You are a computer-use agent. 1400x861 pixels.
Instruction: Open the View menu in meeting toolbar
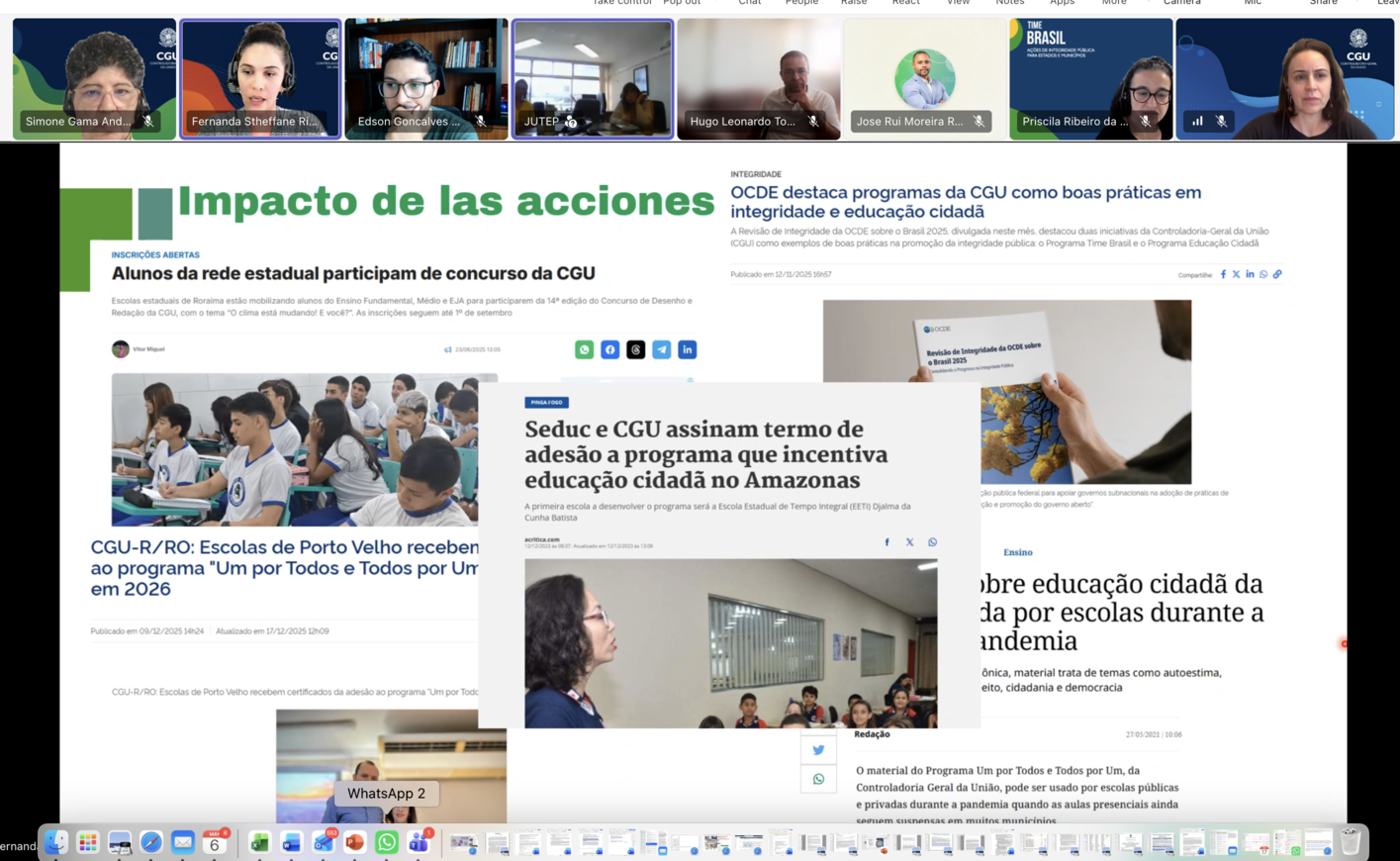[x=958, y=3]
